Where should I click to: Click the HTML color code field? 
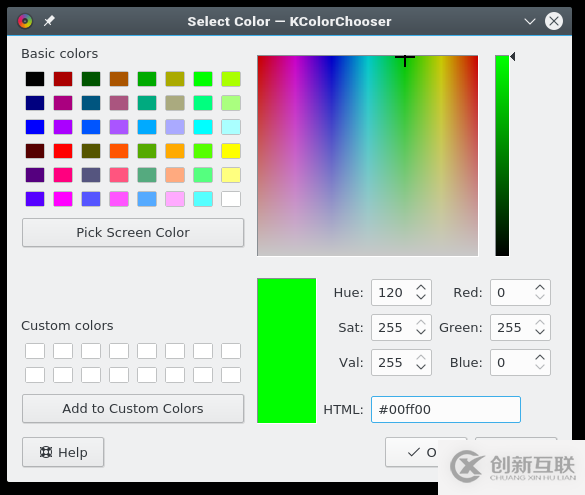(446, 410)
